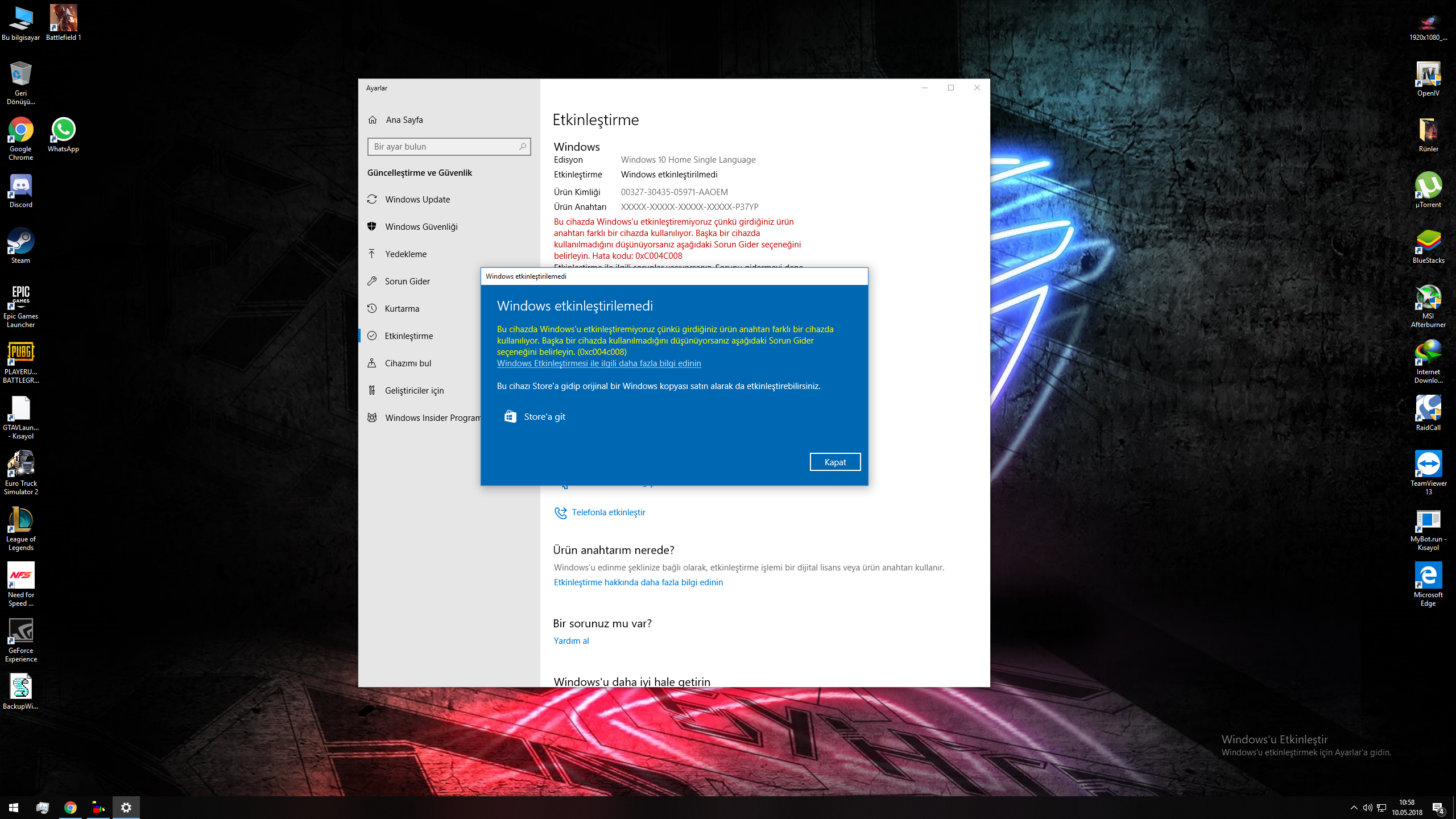Open Windows Güvenliği shield item
The width and height of the screenshot is (1456, 819).
coord(421,227)
